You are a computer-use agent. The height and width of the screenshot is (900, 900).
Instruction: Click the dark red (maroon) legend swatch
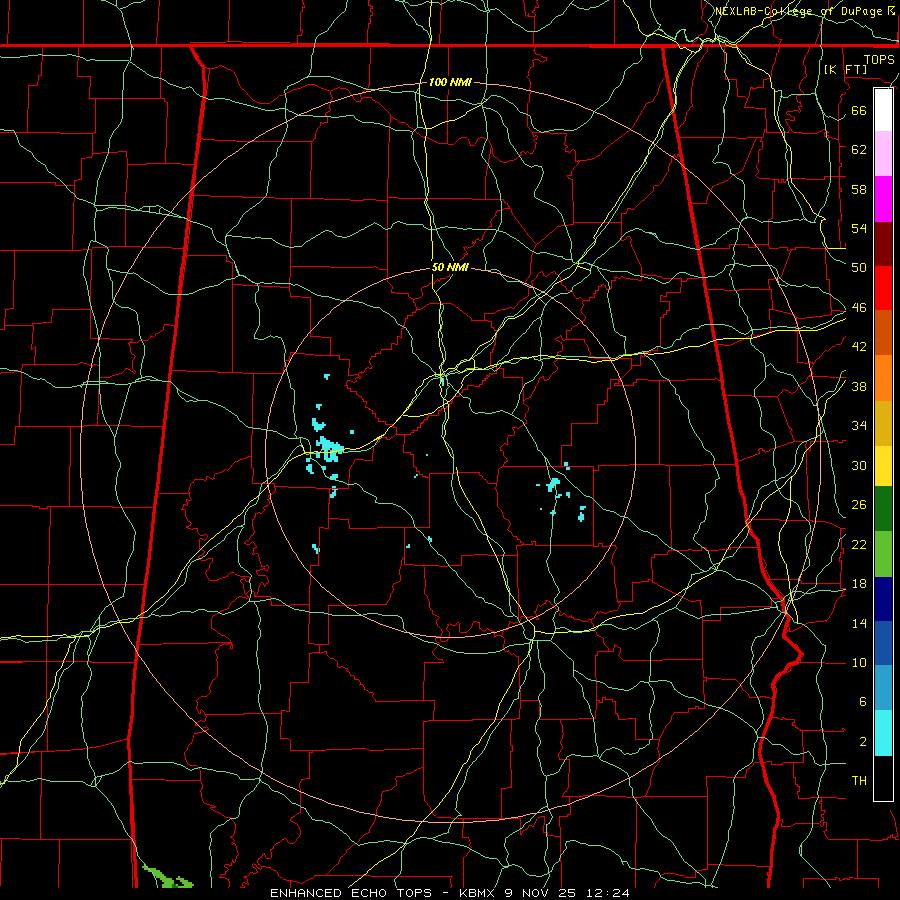click(x=883, y=244)
